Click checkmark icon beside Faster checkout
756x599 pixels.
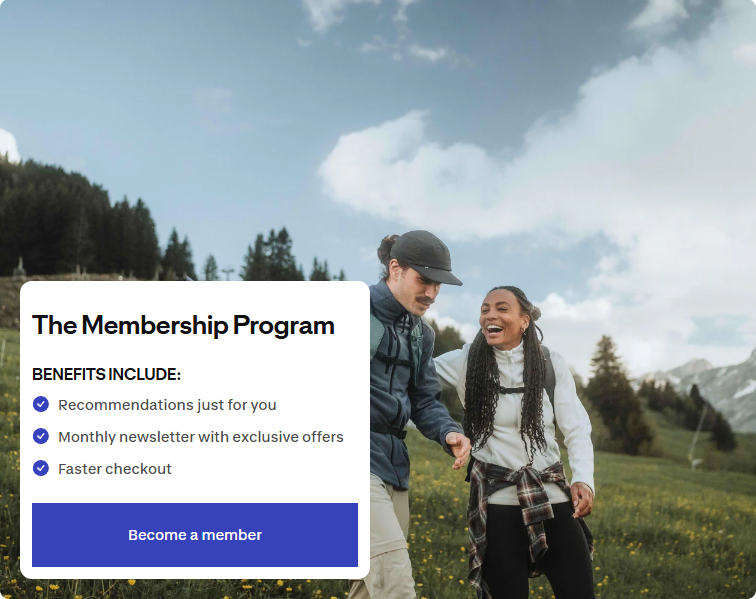pyautogui.click(x=41, y=468)
